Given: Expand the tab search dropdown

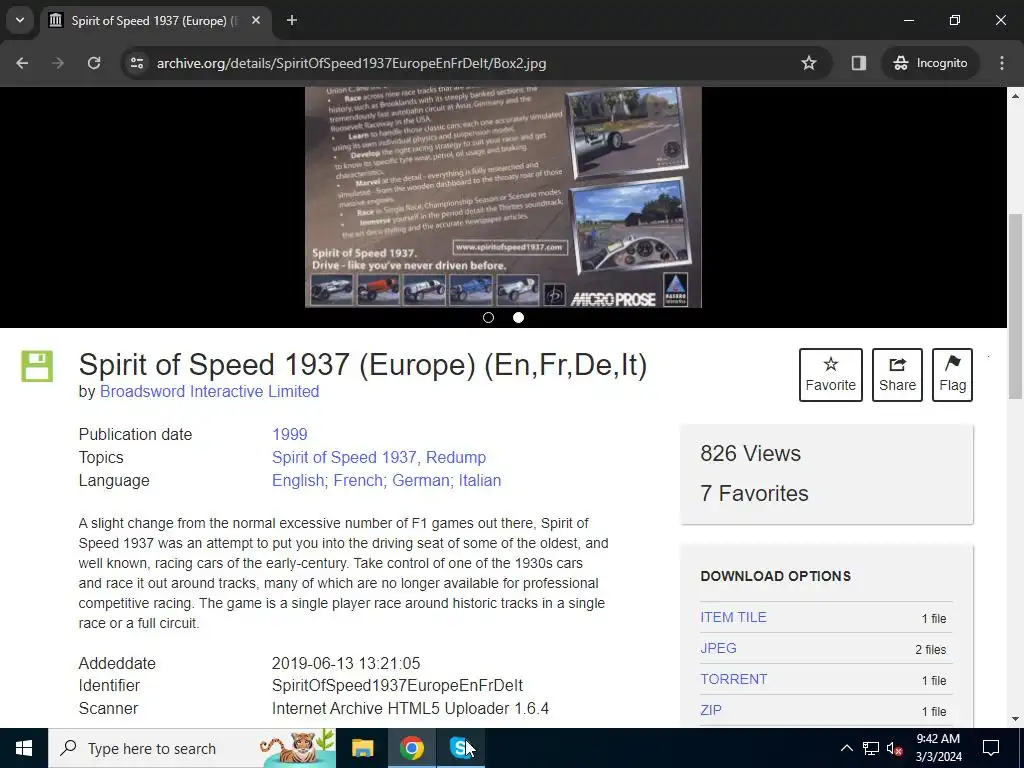Looking at the screenshot, I should click(20, 20).
